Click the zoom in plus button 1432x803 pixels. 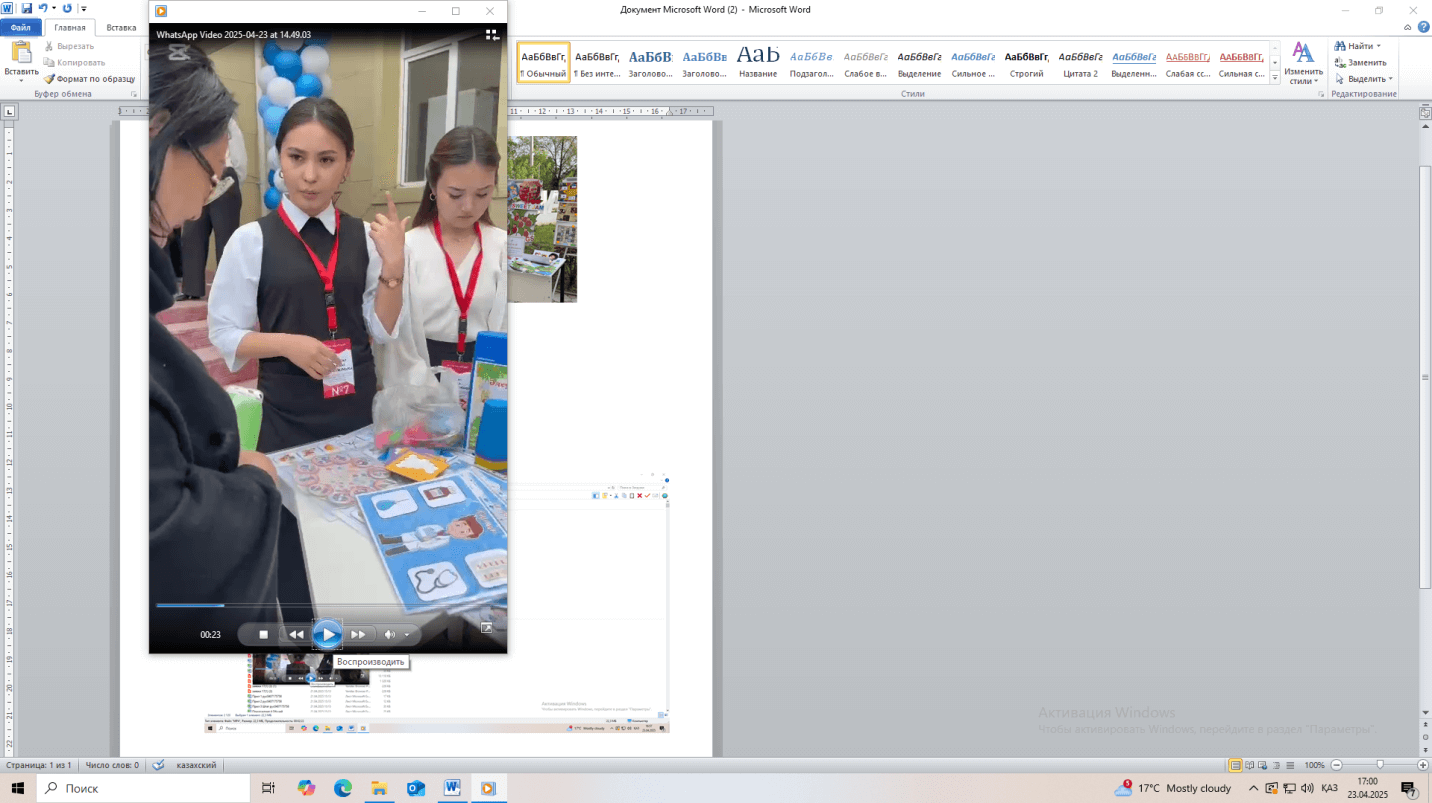pos(1423,765)
